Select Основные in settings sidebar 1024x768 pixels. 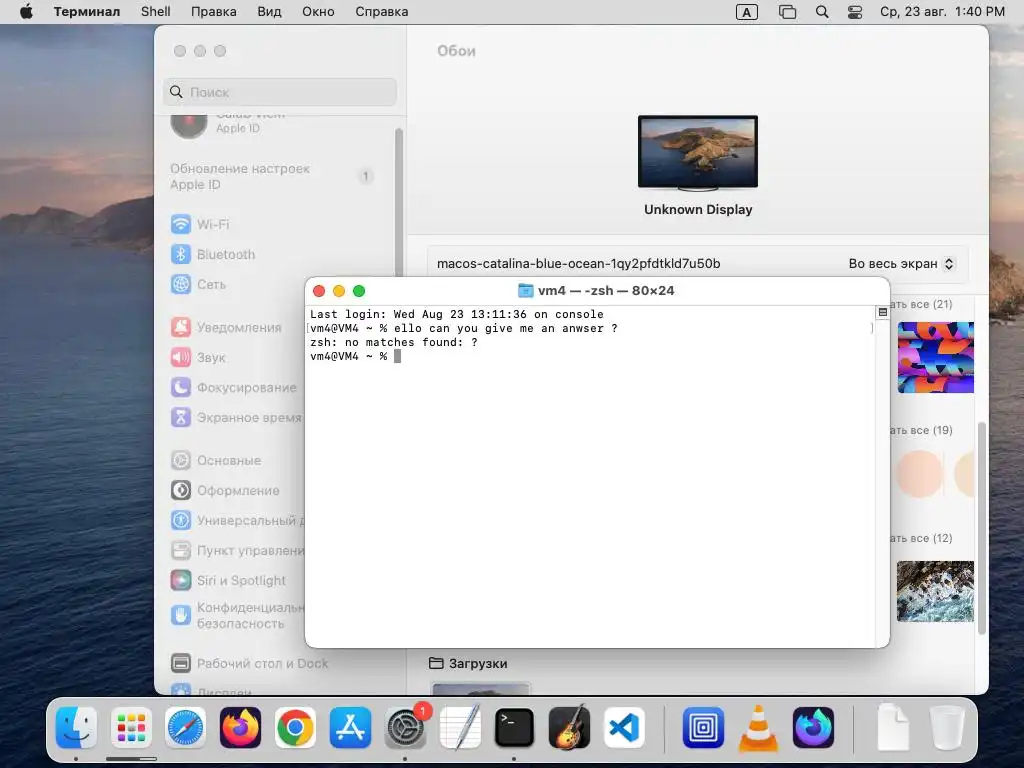[x=216, y=460]
